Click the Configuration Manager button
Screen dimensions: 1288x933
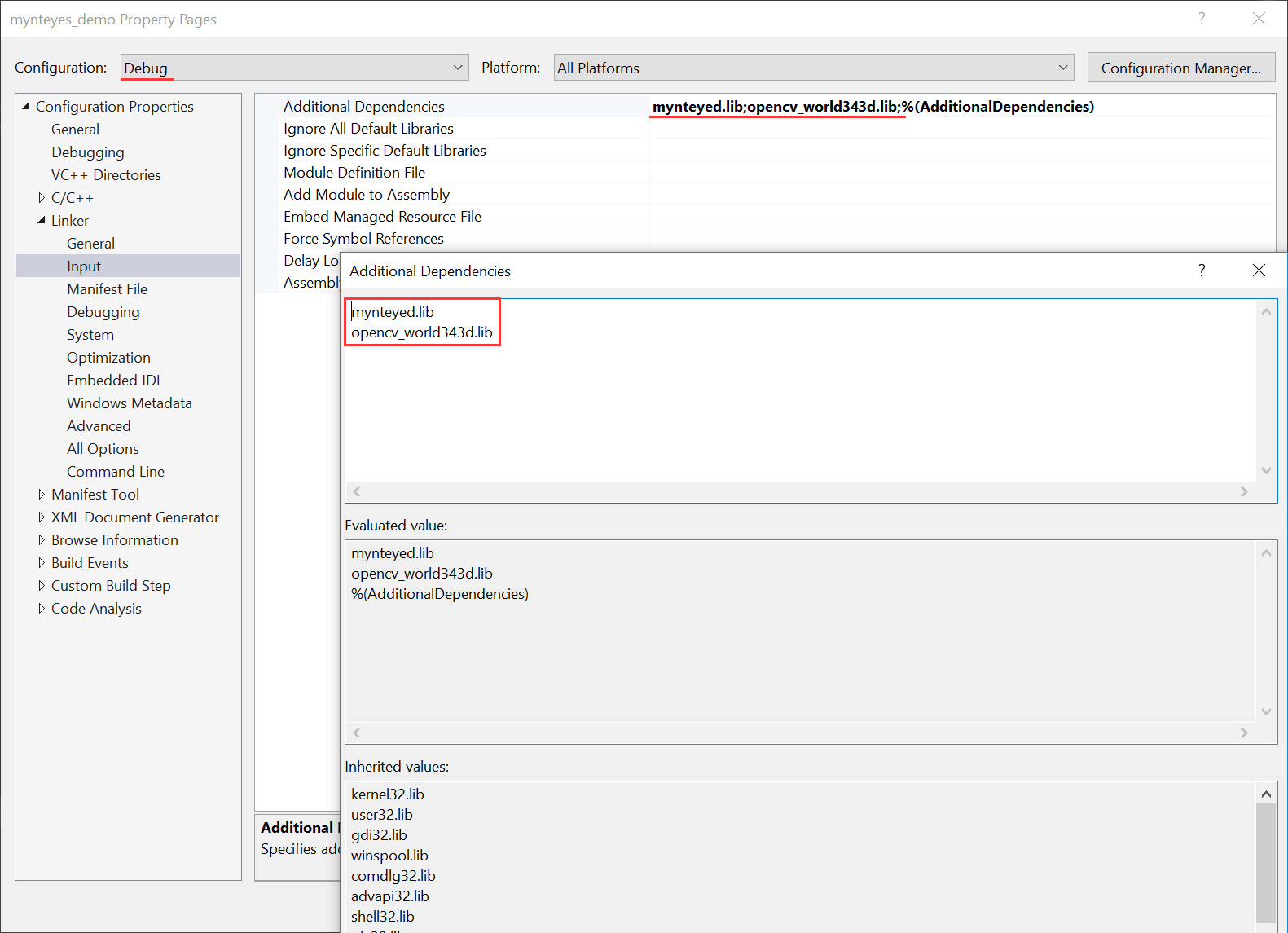coord(1180,68)
